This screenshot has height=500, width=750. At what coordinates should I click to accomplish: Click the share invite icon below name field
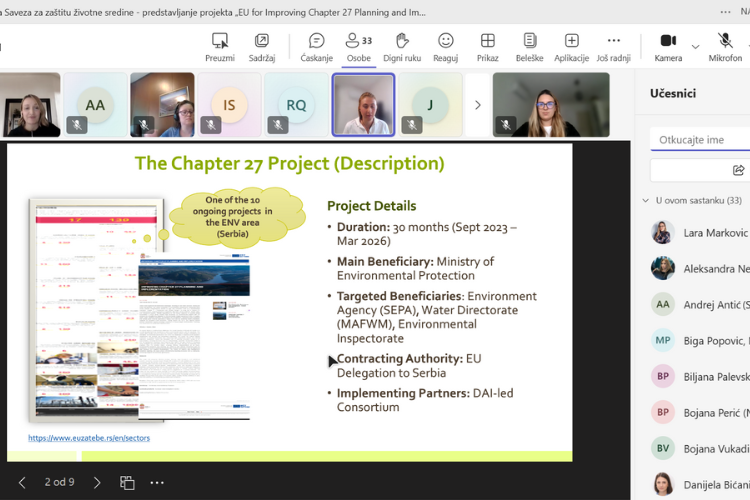click(738, 170)
